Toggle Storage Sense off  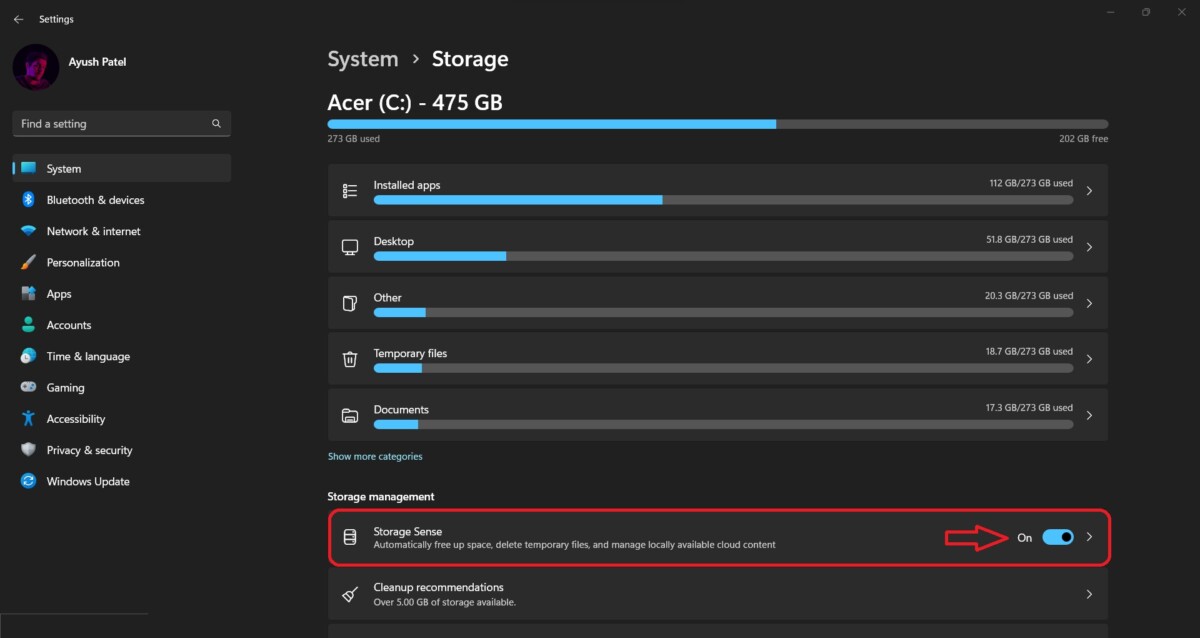1058,537
